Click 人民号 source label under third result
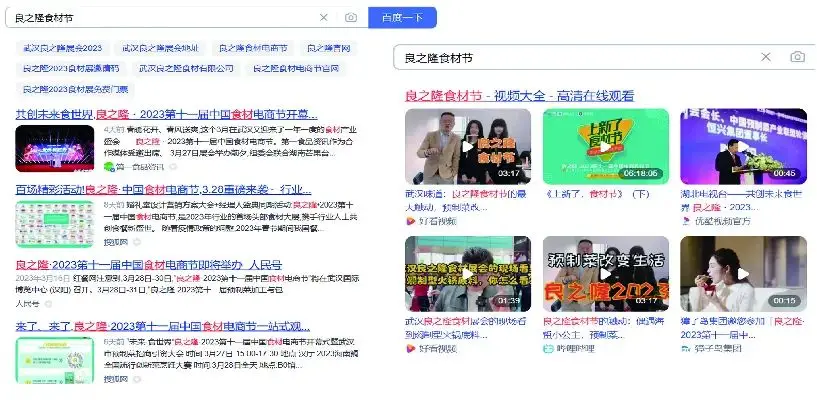 pyautogui.click(x=27, y=304)
